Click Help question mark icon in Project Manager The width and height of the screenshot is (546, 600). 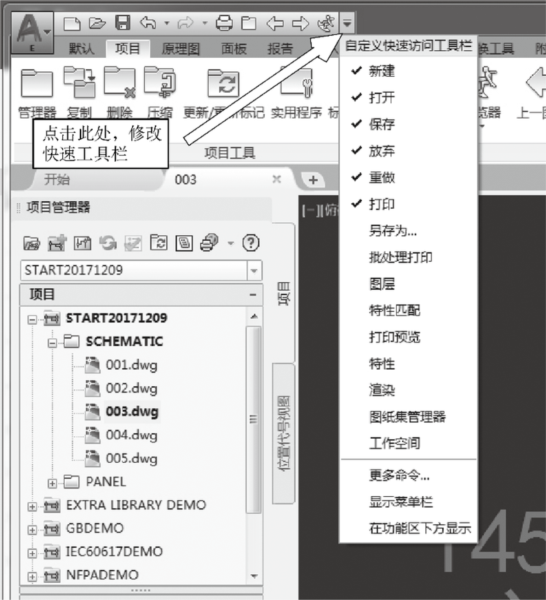click(251, 243)
